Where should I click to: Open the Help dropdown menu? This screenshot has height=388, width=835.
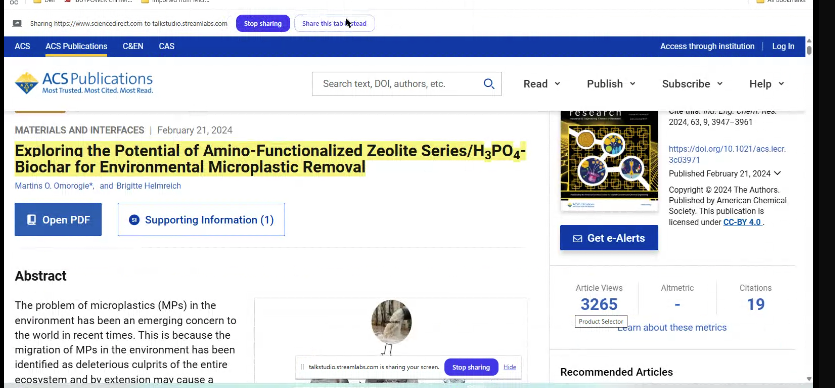tap(767, 84)
